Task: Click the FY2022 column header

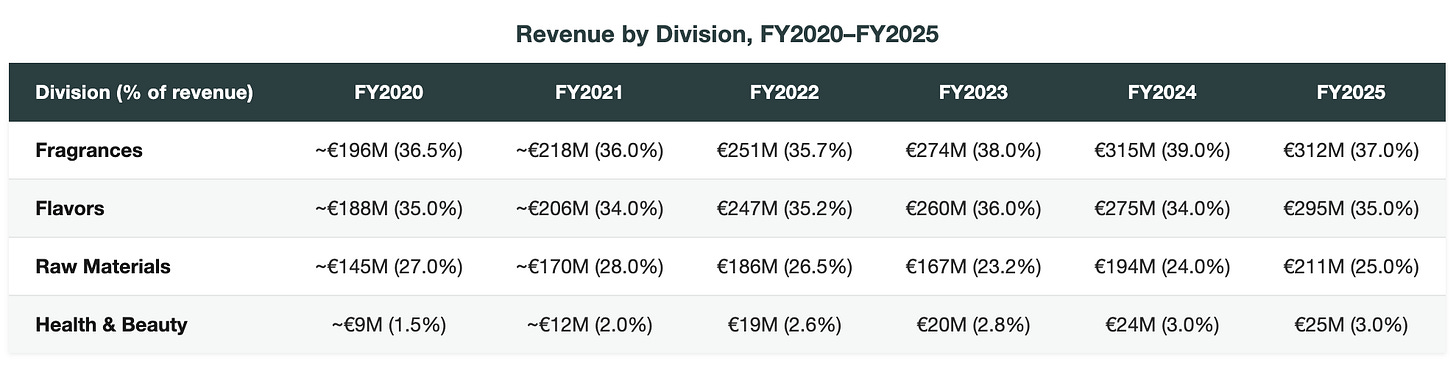Action: pyautogui.click(x=784, y=93)
